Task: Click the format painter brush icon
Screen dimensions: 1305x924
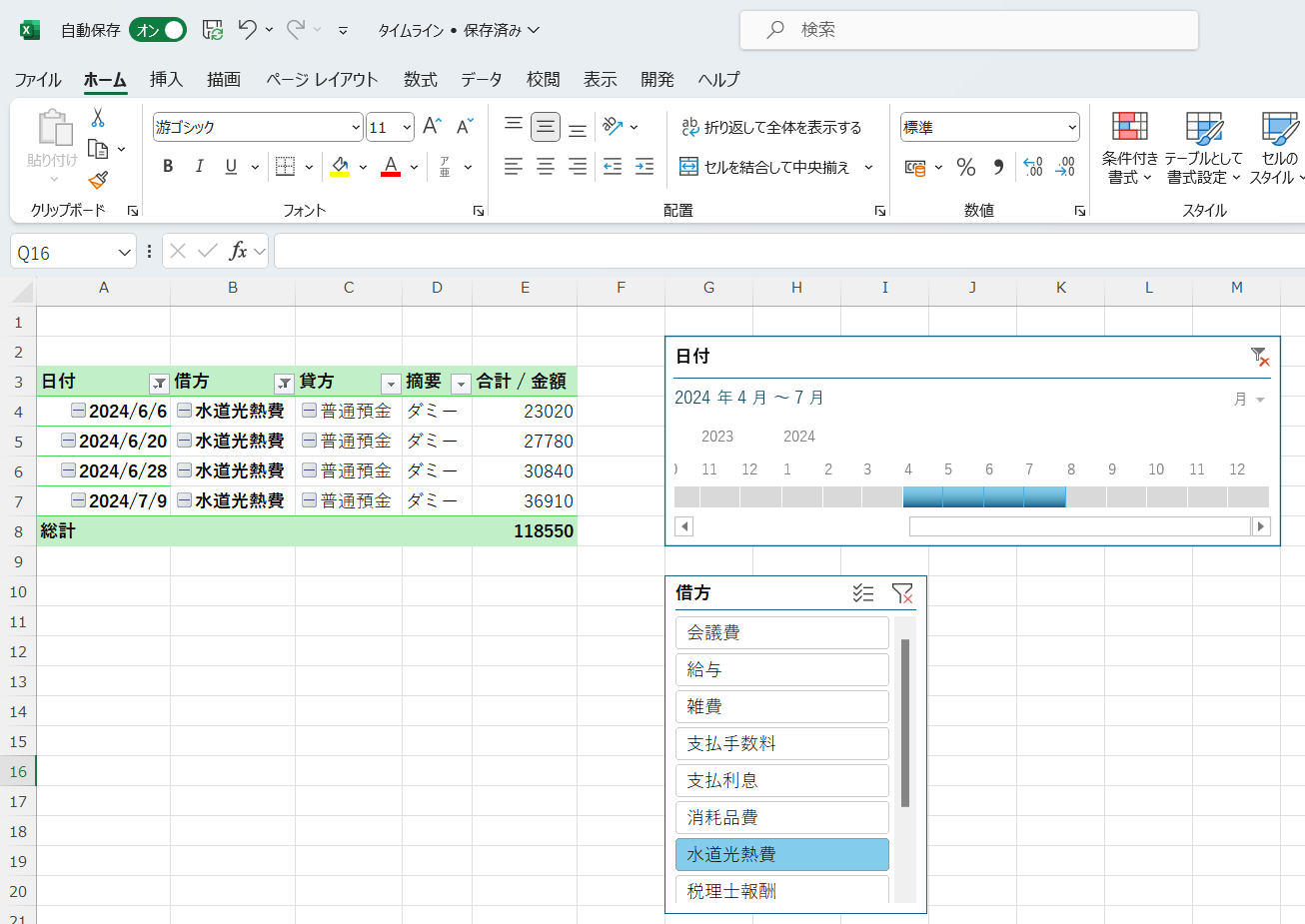Action: (98, 180)
